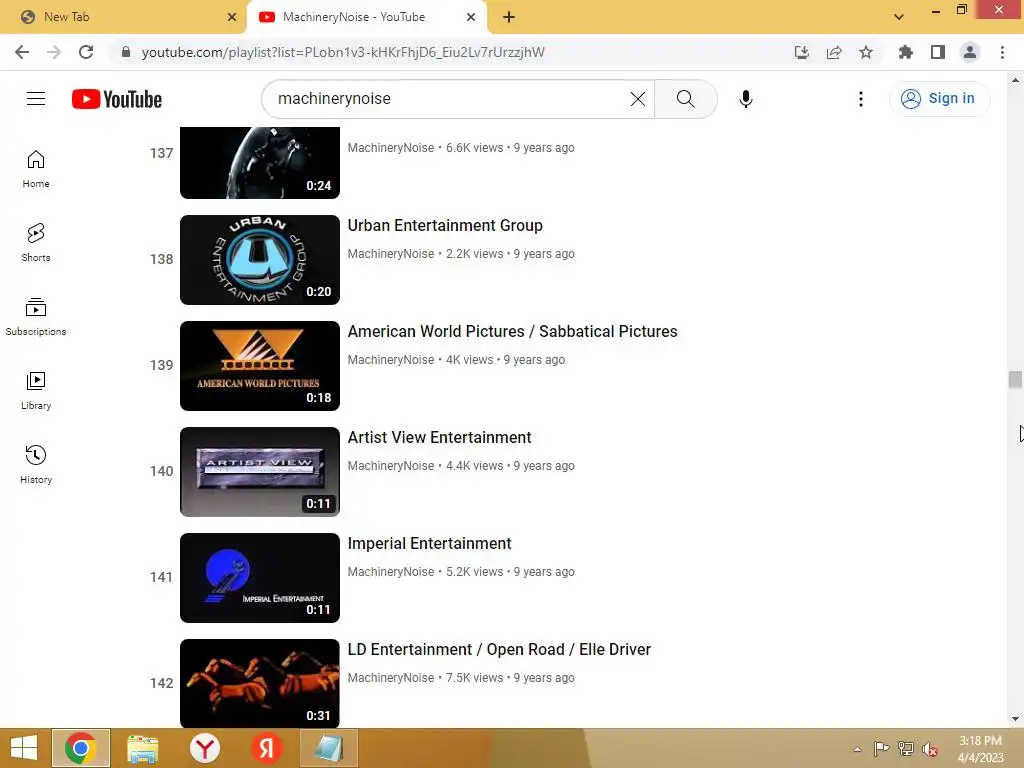Open the red Yandex Я taskbar icon
The width and height of the screenshot is (1024, 768).
point(266,748)
